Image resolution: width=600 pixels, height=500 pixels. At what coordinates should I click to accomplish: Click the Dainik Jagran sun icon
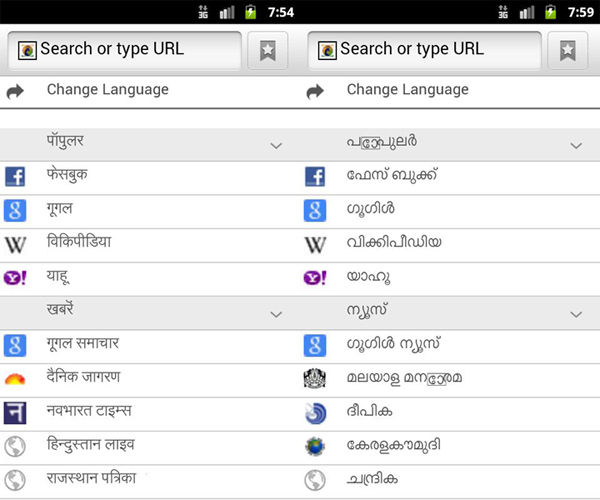(15, 379)
